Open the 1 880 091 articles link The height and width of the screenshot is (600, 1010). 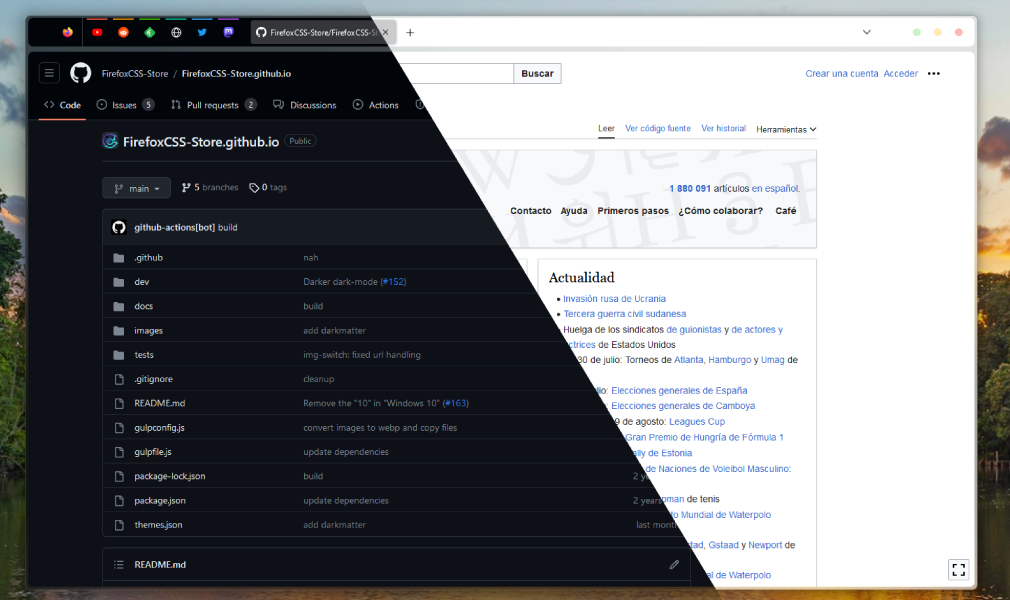pos(690,189)
